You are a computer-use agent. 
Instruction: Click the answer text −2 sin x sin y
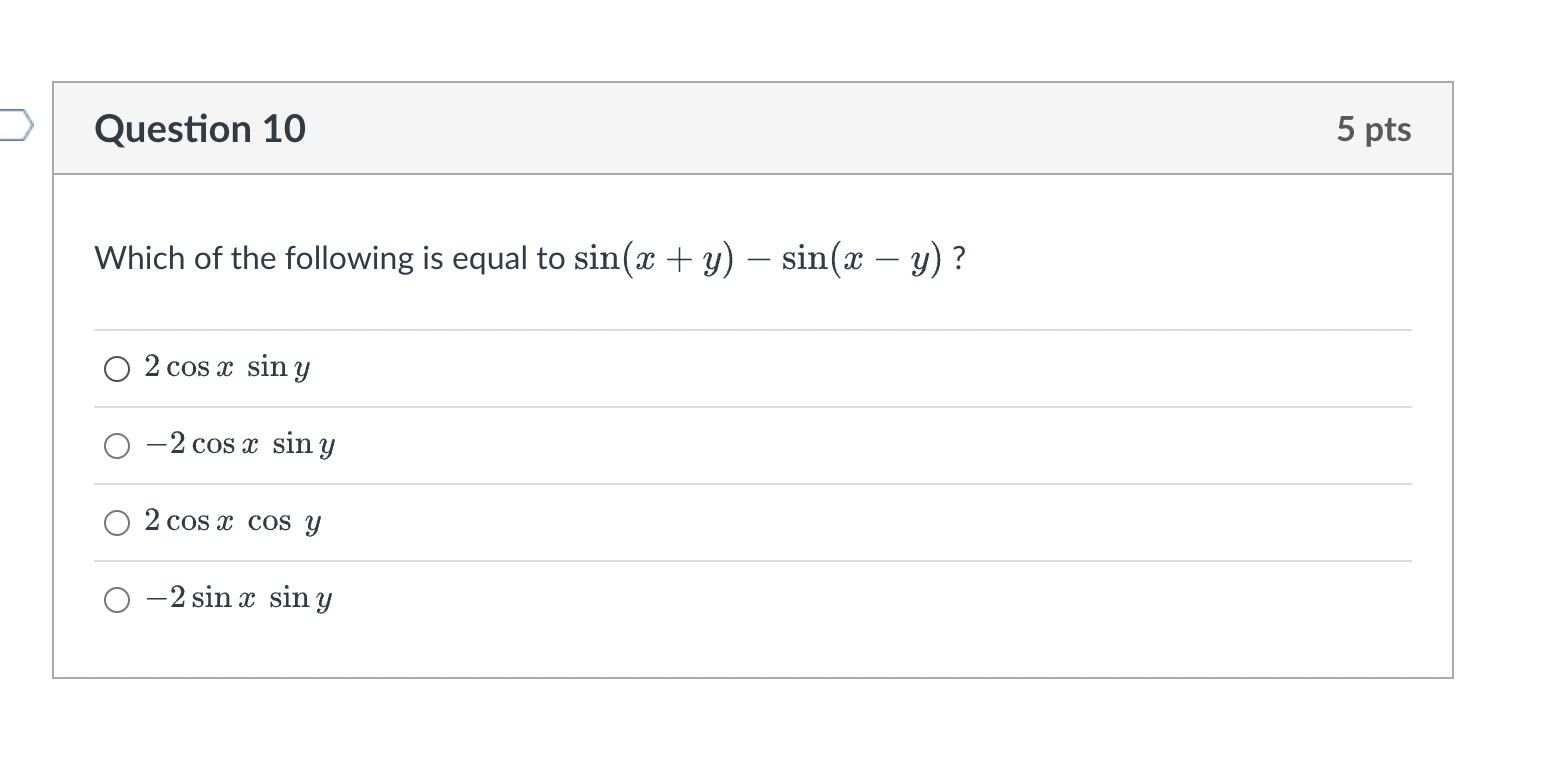[x=238, y=598]
